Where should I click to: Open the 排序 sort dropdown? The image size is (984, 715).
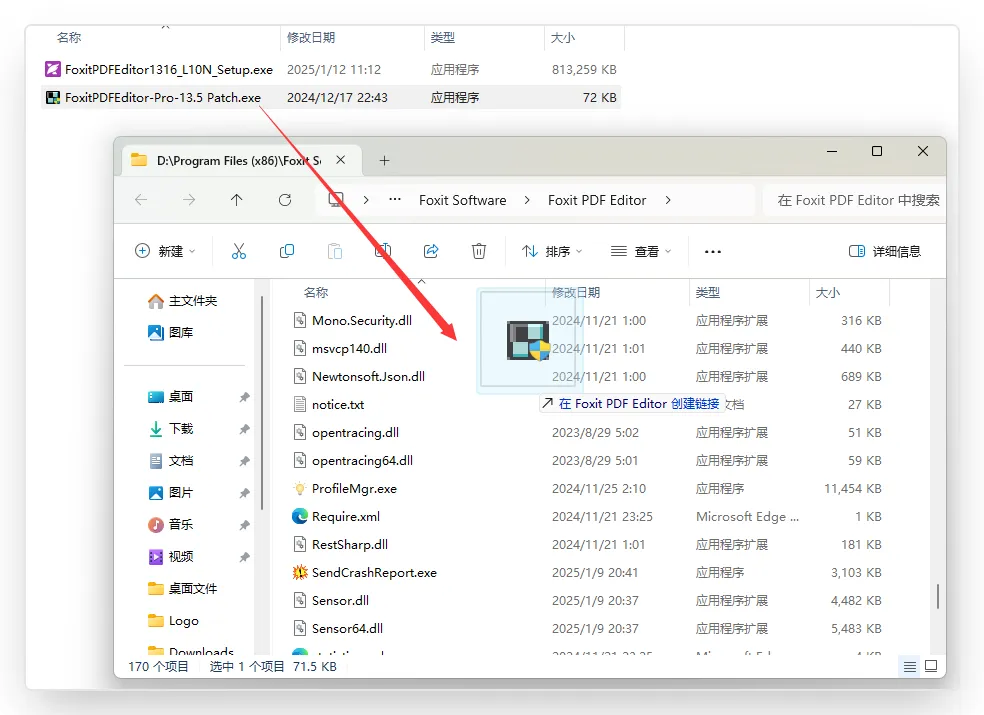point(552,251)
